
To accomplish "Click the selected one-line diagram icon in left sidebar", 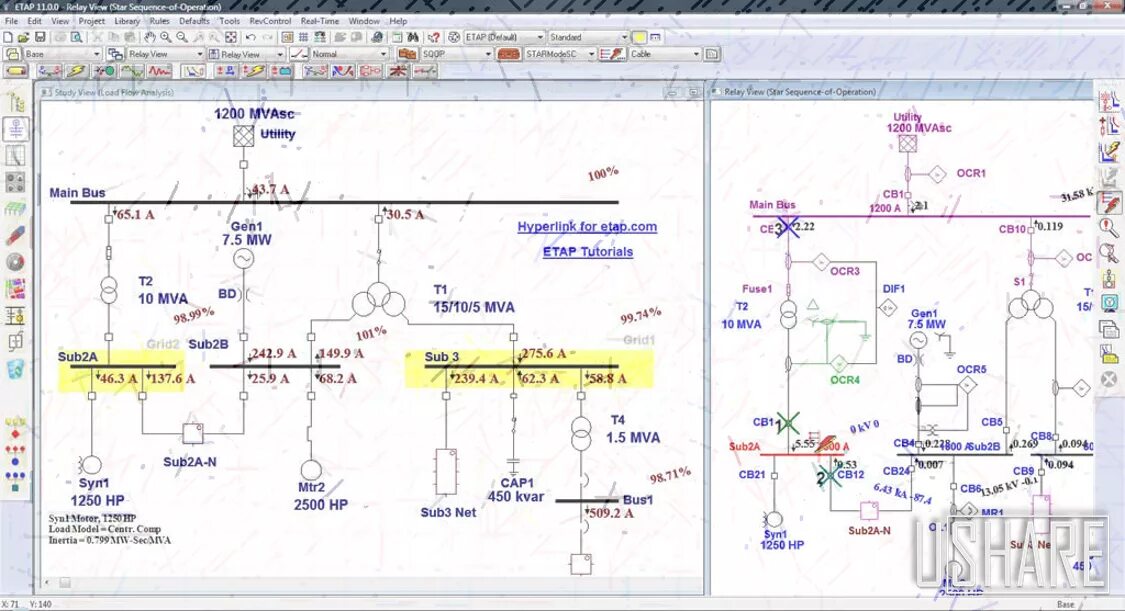I will [x=16, y=129].
